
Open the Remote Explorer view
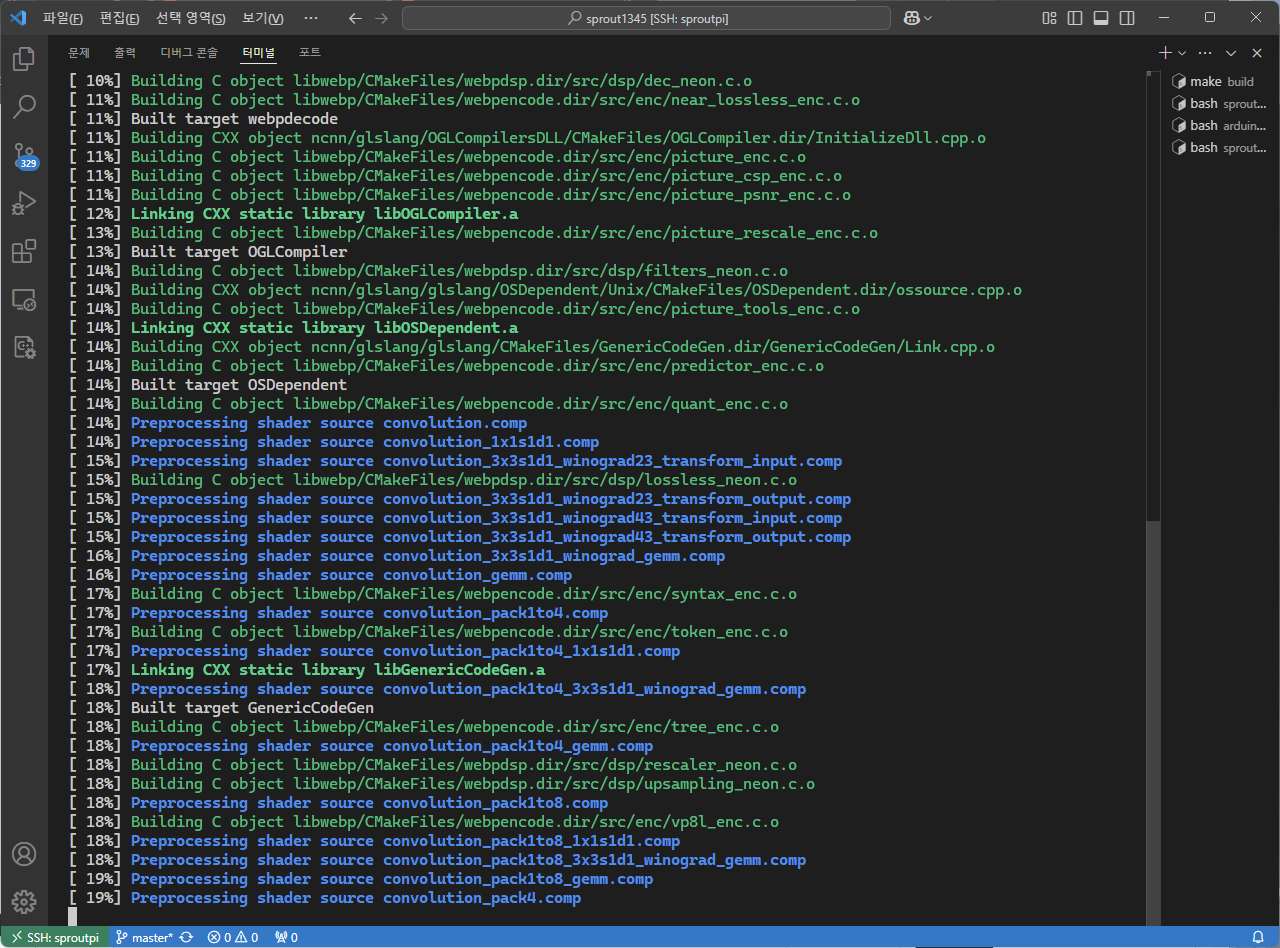coord(24,299)
